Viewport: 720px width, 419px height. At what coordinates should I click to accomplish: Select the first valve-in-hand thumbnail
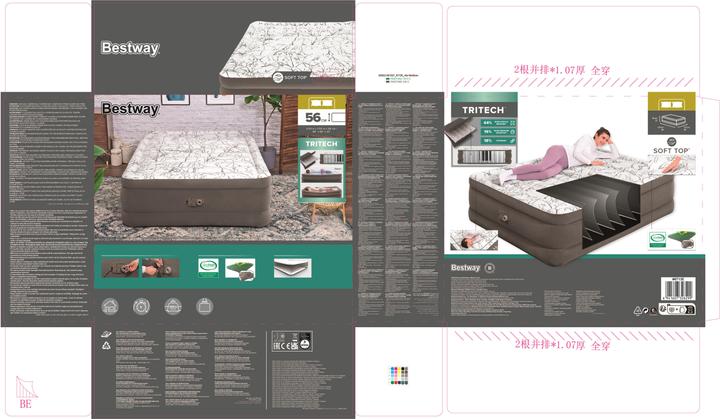pyautogui.click(x=120, y=268)
